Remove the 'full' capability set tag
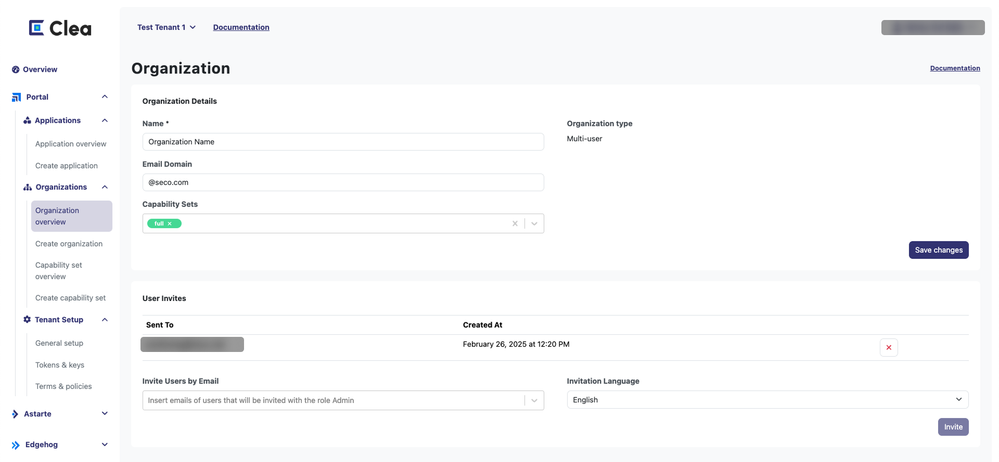The width and height of the screenshot is (999, 462). [x=170, y=224]
